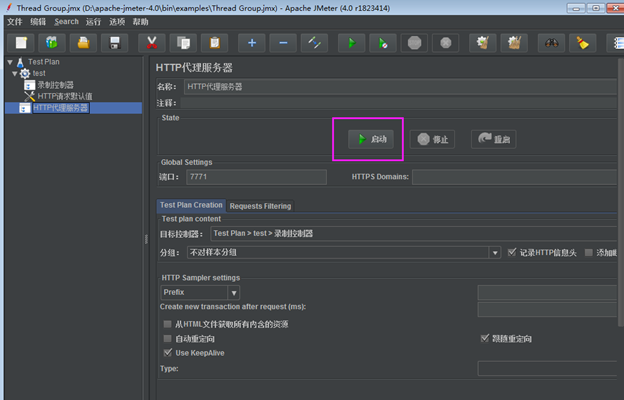The width and height of the screenshot is (624, 400).
Task: Click the 端口 port field showing 7771
Action: 256,177
